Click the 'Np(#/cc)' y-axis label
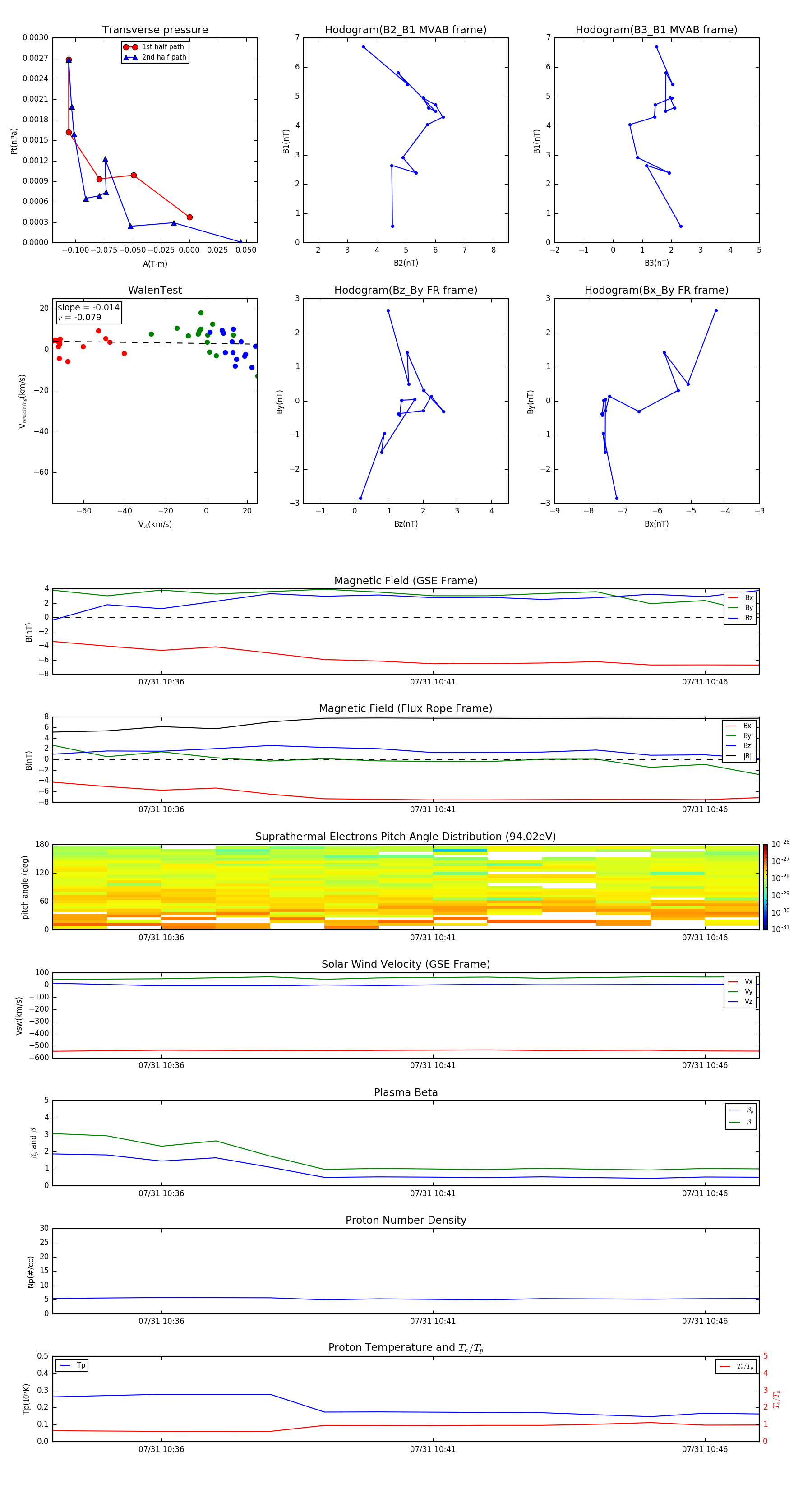This screenshot has height=1489, width=812. point(31,1272)
